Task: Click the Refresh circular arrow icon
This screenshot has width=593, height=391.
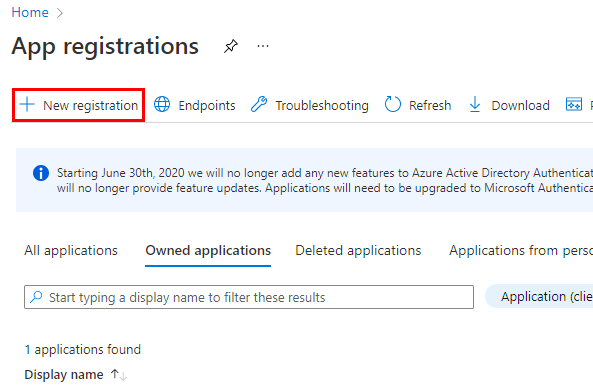Action: [x=393, y=104]
